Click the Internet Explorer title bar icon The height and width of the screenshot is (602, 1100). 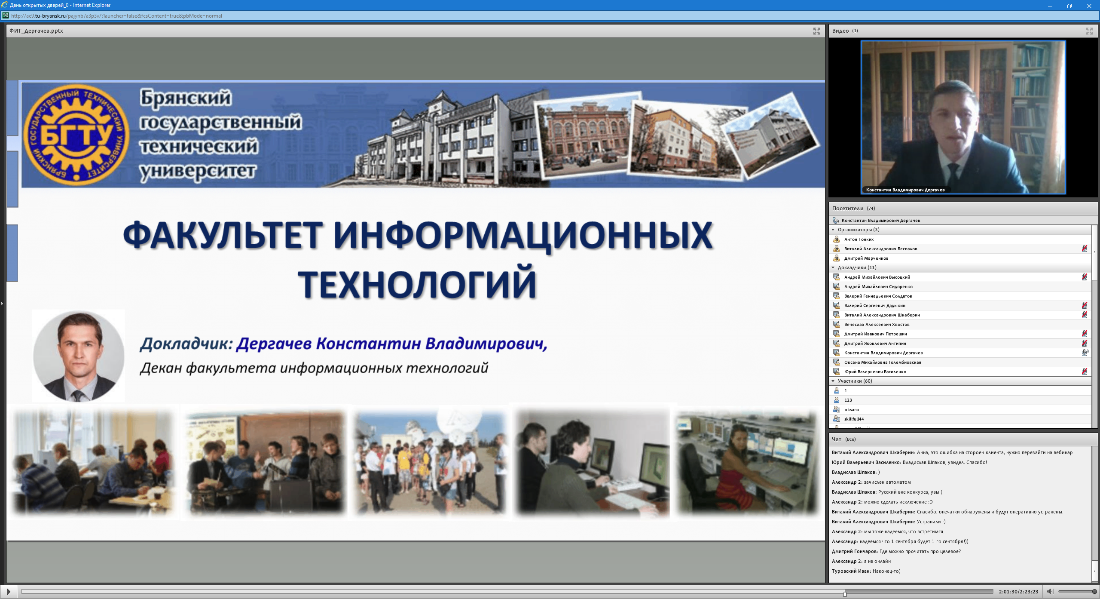pos(5,5)
